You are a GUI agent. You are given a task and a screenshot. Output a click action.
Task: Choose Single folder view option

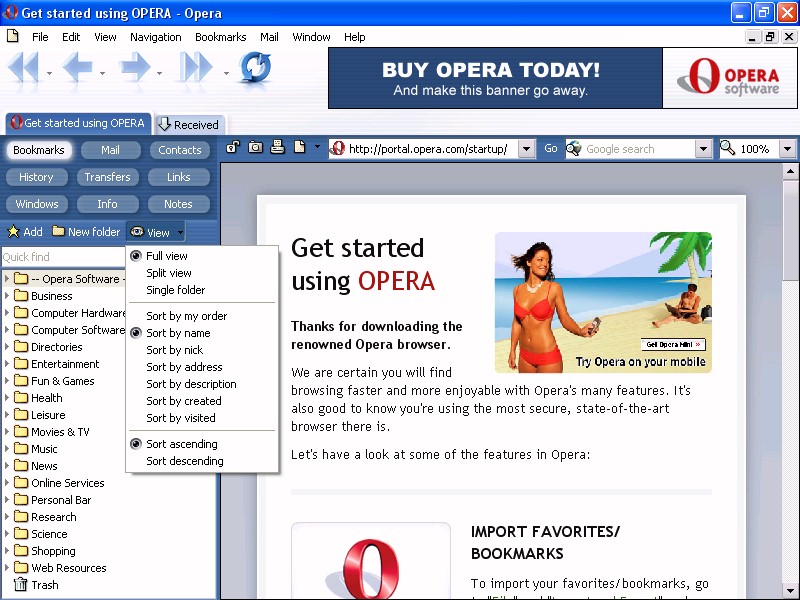pyautogui.click(x=203, y=290)
